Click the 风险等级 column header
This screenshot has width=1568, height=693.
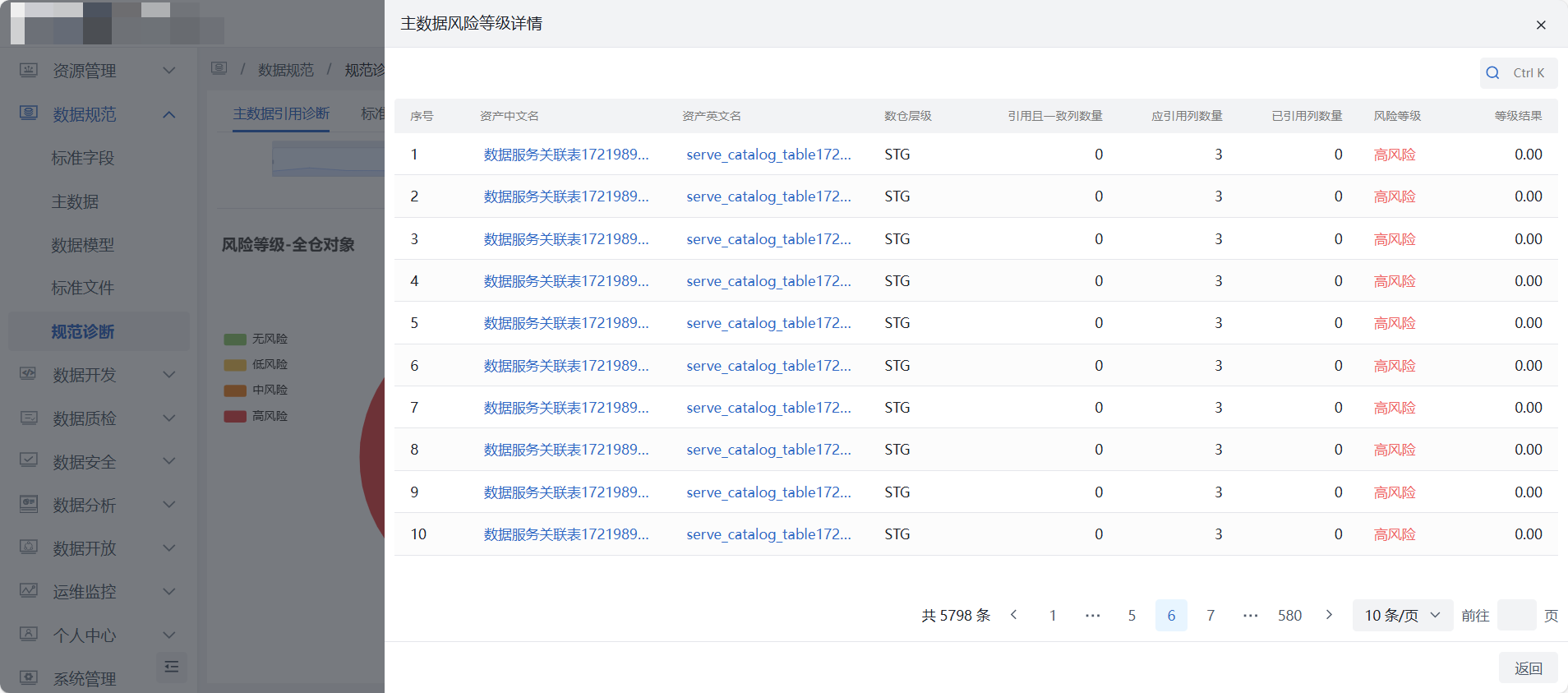click(1397, 116)
